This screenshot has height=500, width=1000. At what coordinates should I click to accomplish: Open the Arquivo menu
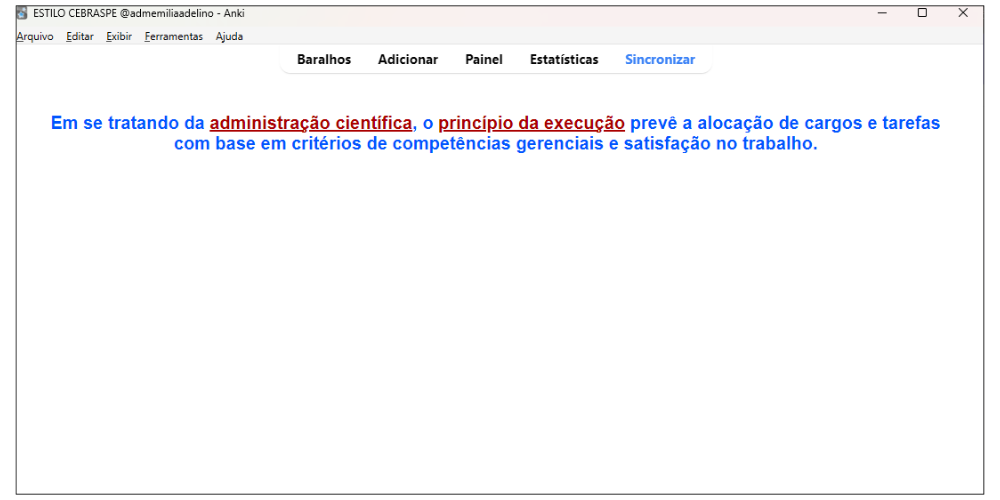pyautogui.click(x=35, y=37)
